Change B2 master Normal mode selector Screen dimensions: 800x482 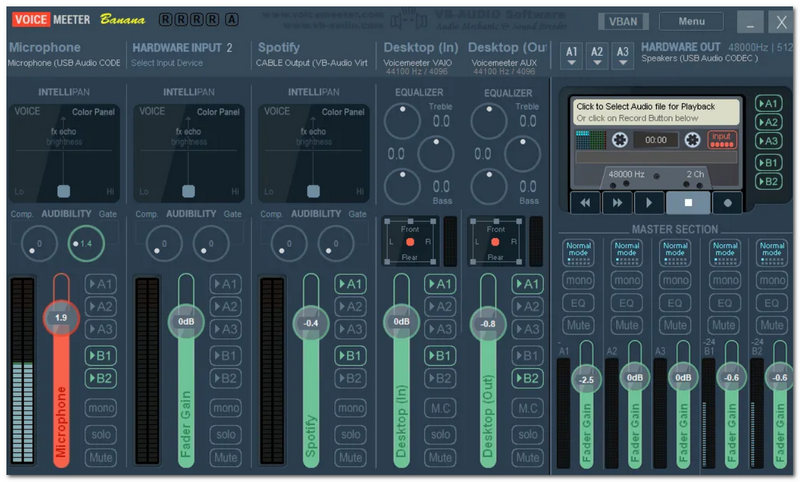(772, 253)
